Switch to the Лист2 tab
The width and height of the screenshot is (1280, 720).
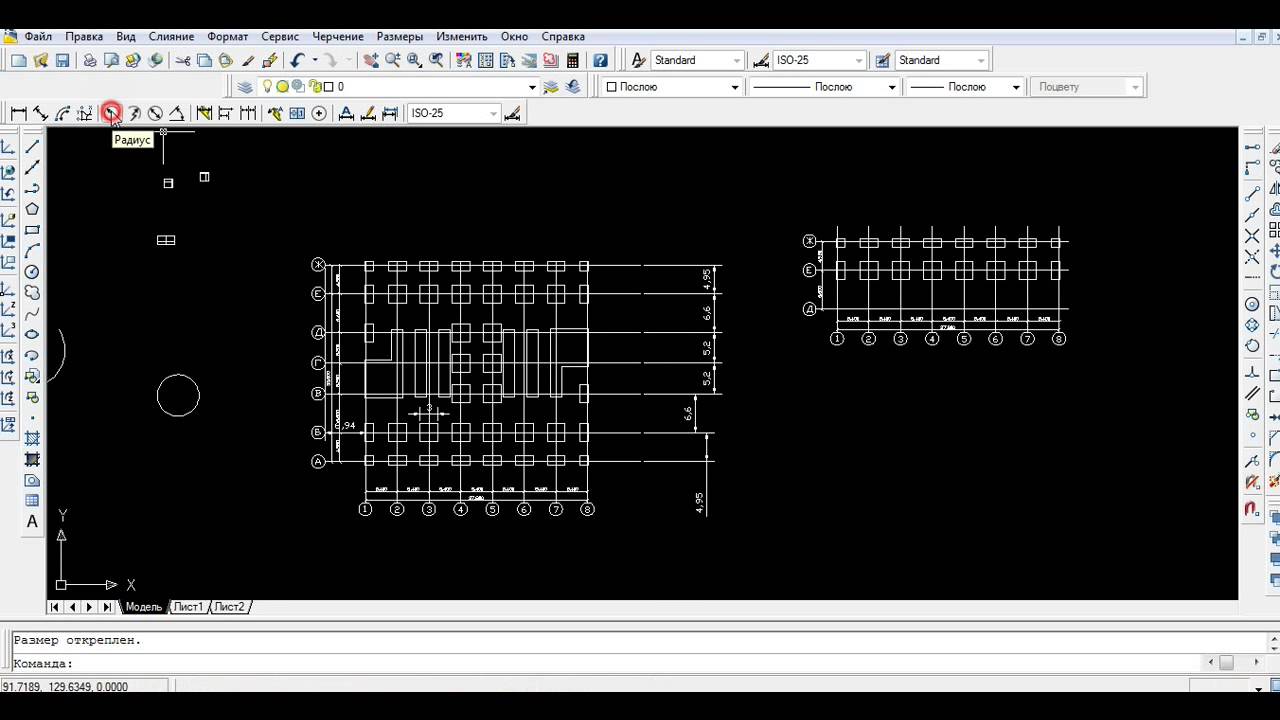pyautogui.click(x=229, y=607)
